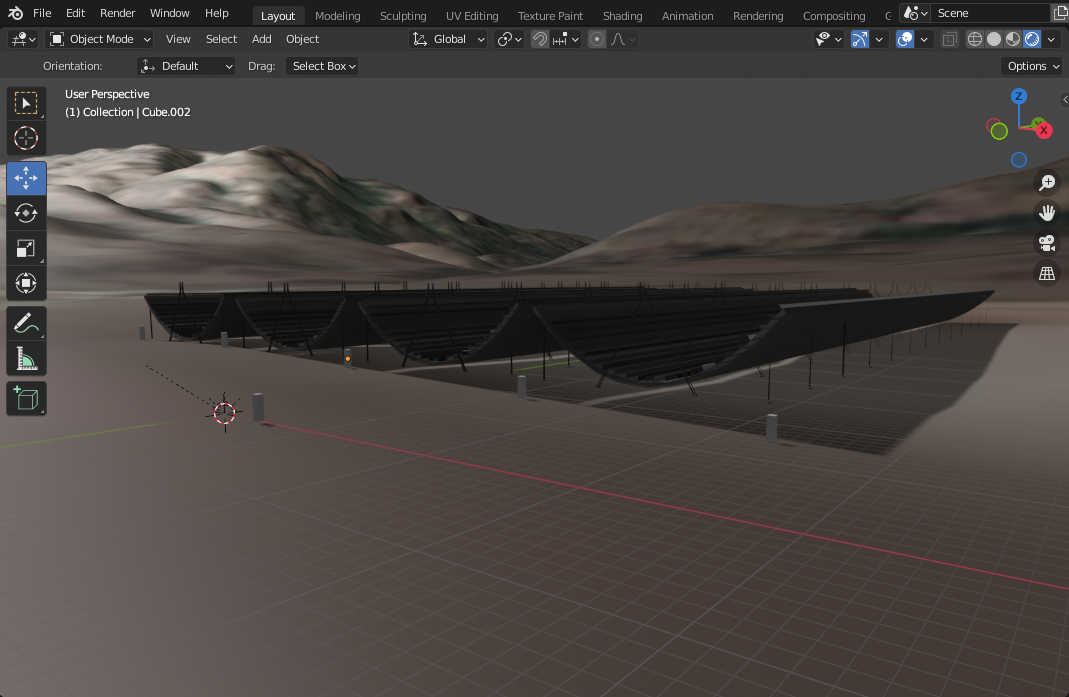Pick the Scale tool
The height and width of the screenshot is (697, 1069).
coord(26,247)
